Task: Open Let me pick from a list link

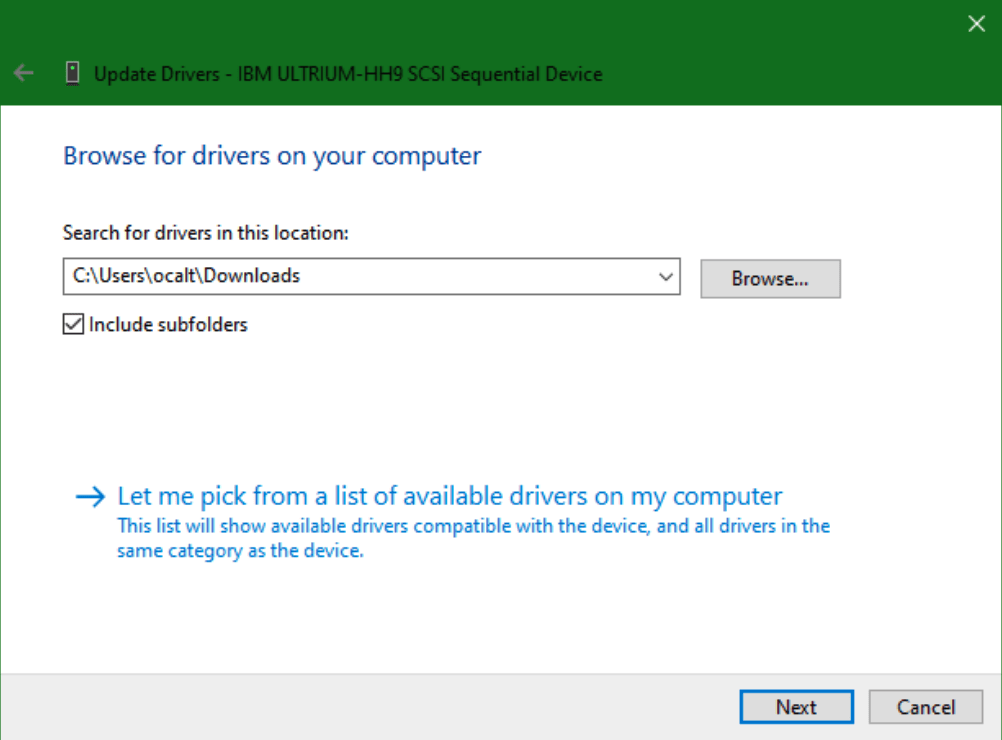Action: click(449, 496)
